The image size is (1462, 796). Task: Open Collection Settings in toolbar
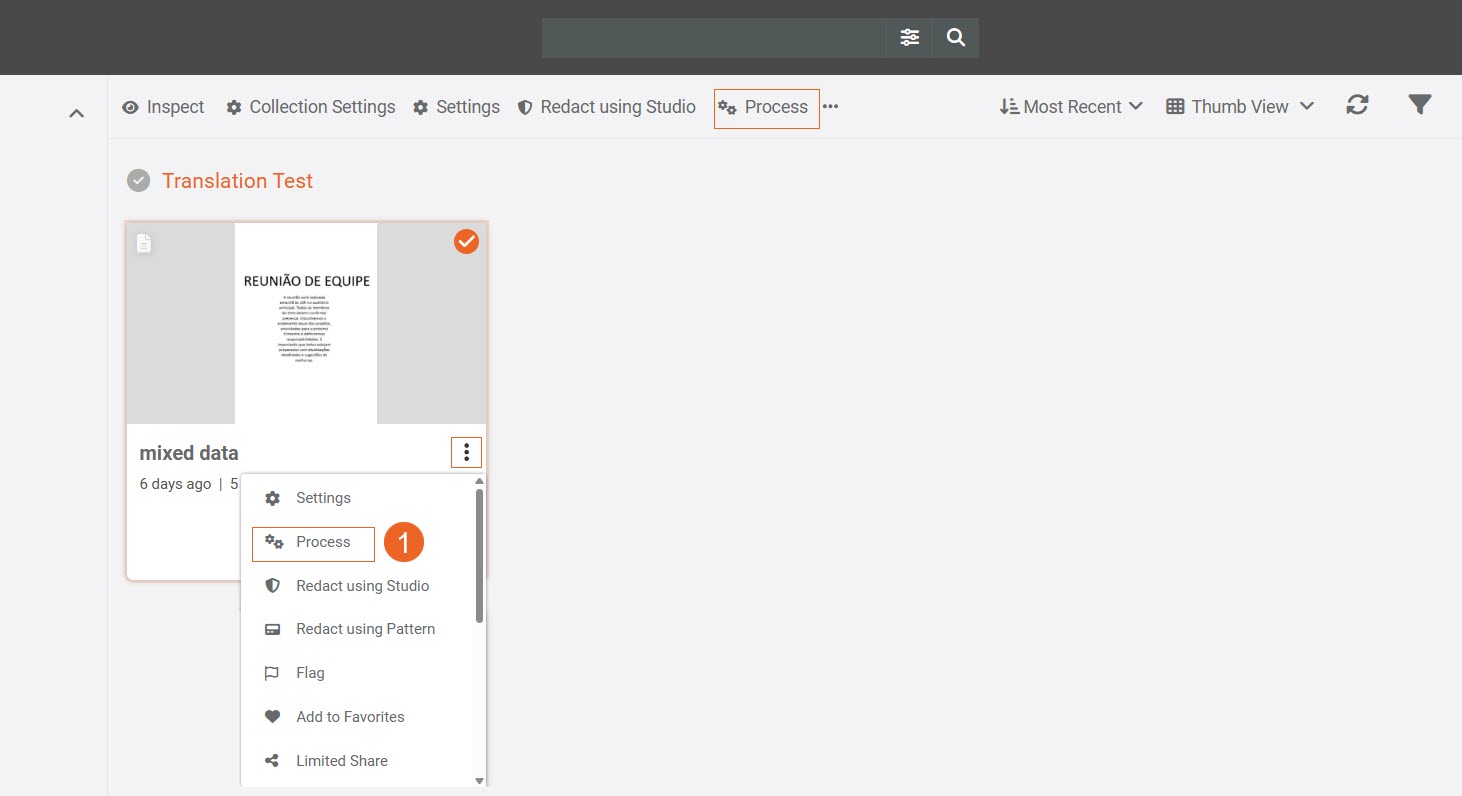point(310,107)
